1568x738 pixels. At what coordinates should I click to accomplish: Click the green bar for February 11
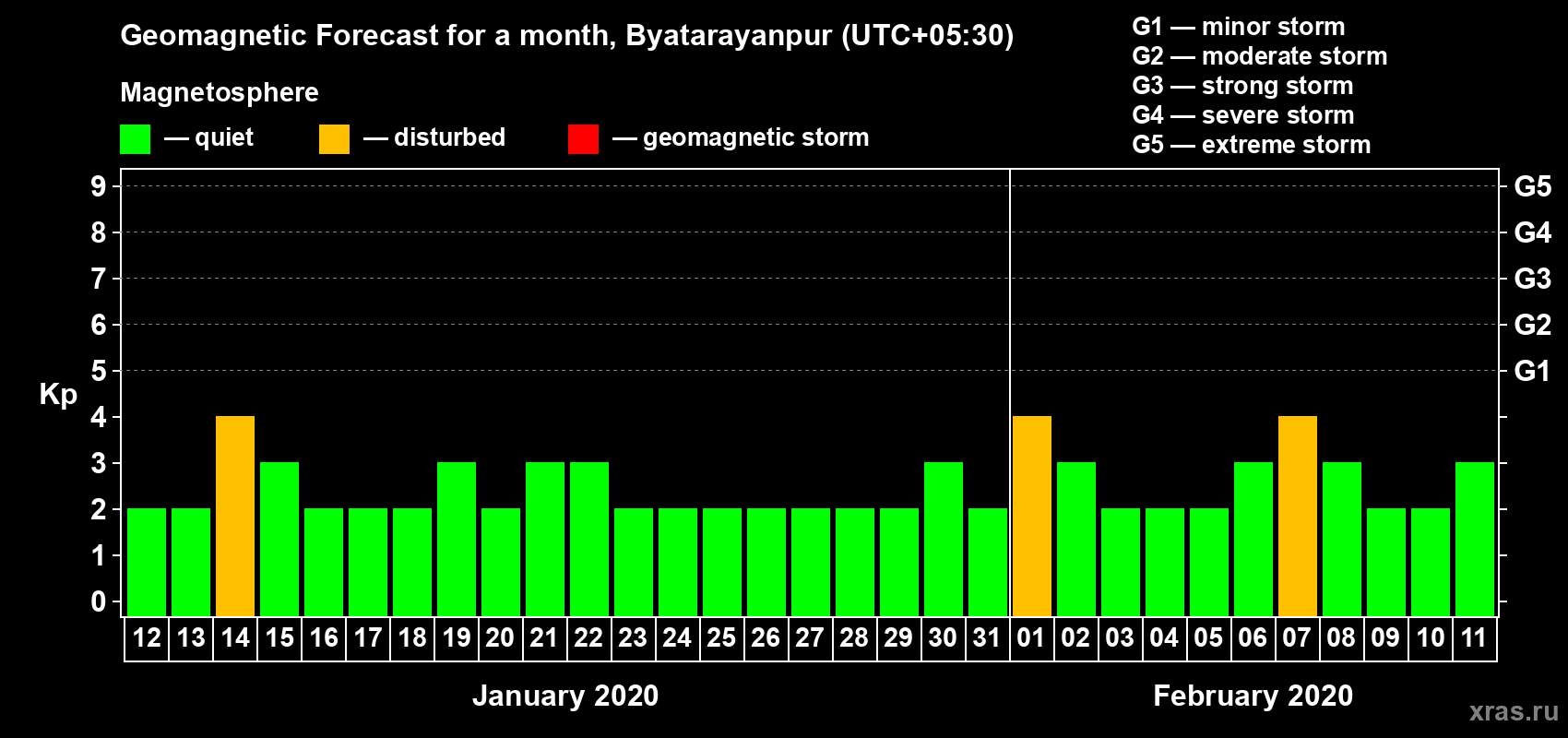pos(1475,539)
